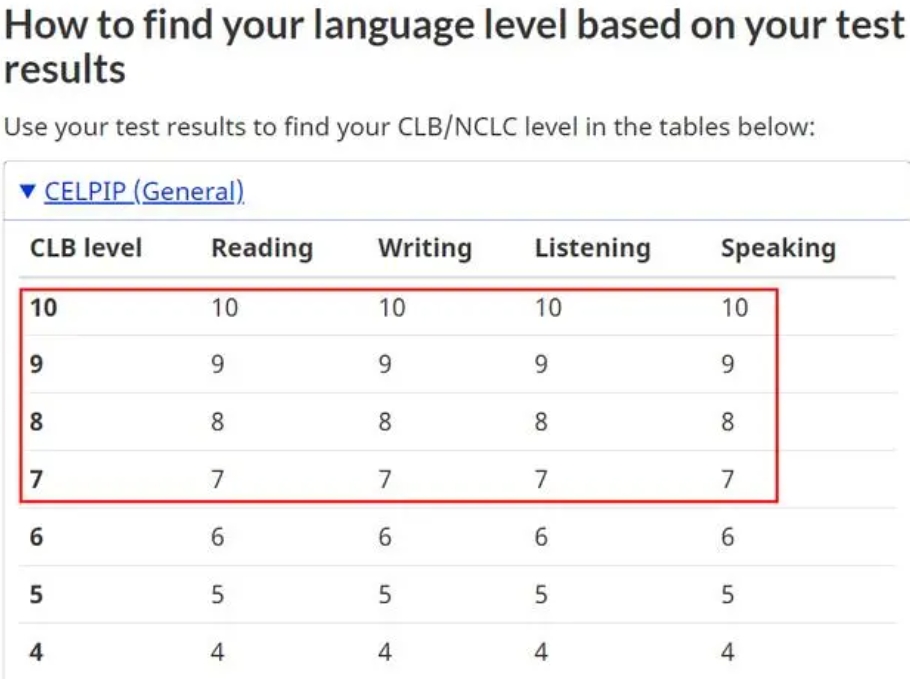This screenshot has height=679, width=910.
Task: Click the Speaking column header
Action: pos(777,248)
